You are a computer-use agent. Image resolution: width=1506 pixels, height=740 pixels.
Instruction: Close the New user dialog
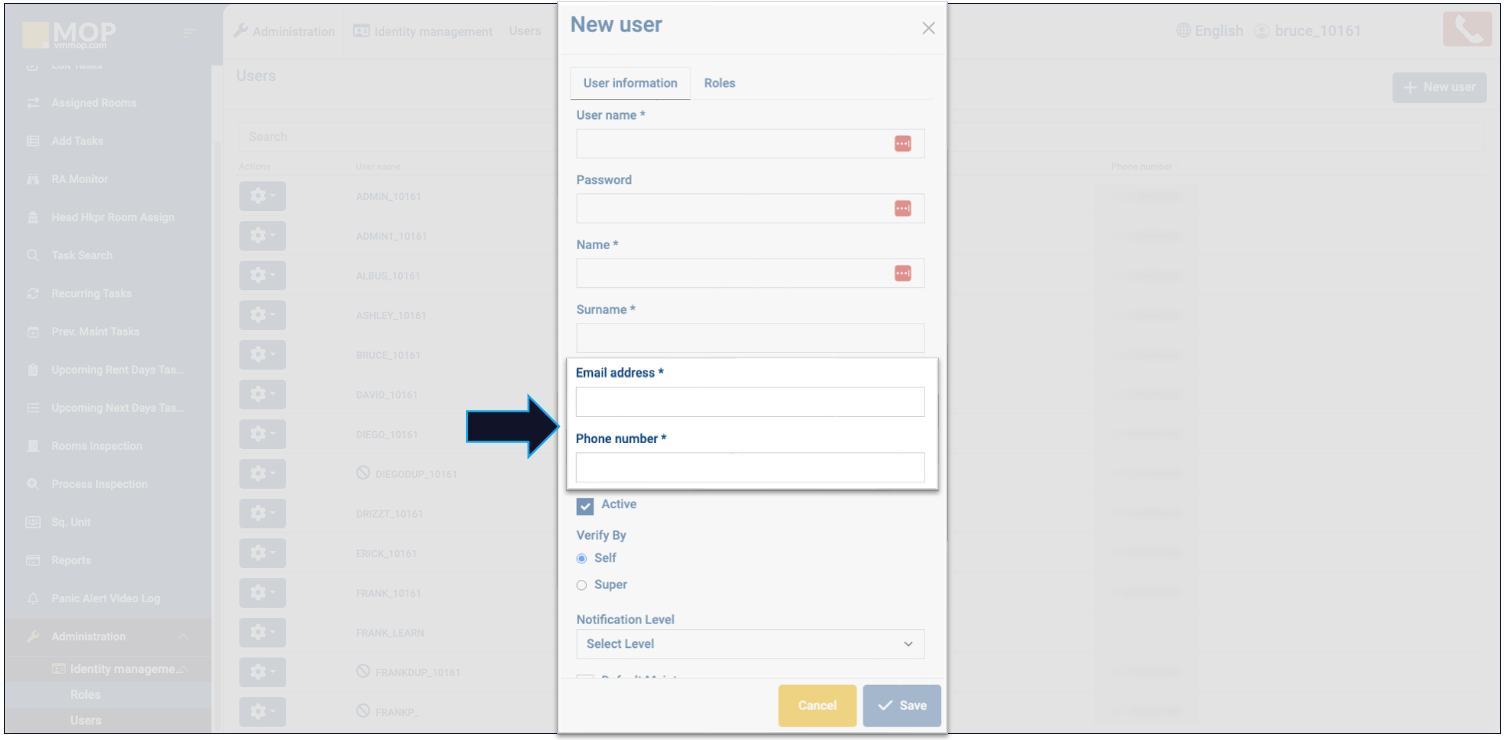tap(928, 28)
